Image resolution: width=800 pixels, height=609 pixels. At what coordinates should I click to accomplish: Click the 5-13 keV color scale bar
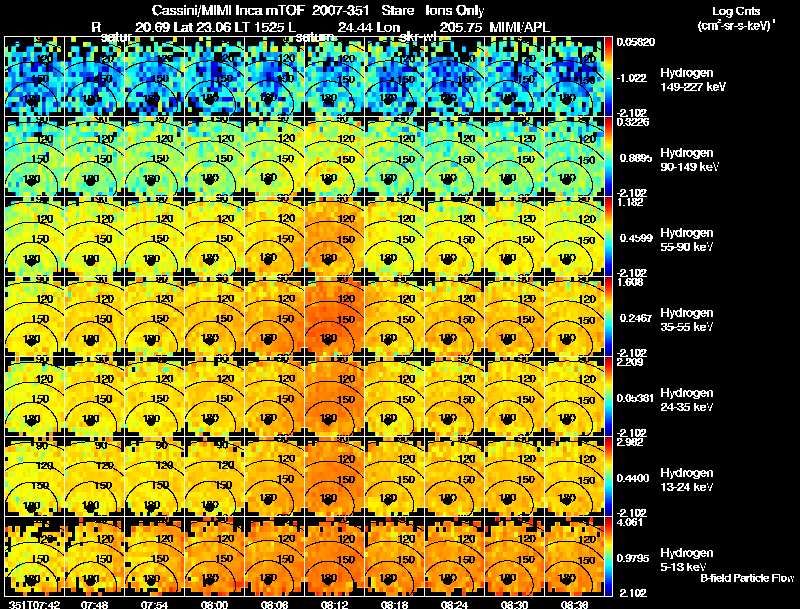[x=608, y=557]
